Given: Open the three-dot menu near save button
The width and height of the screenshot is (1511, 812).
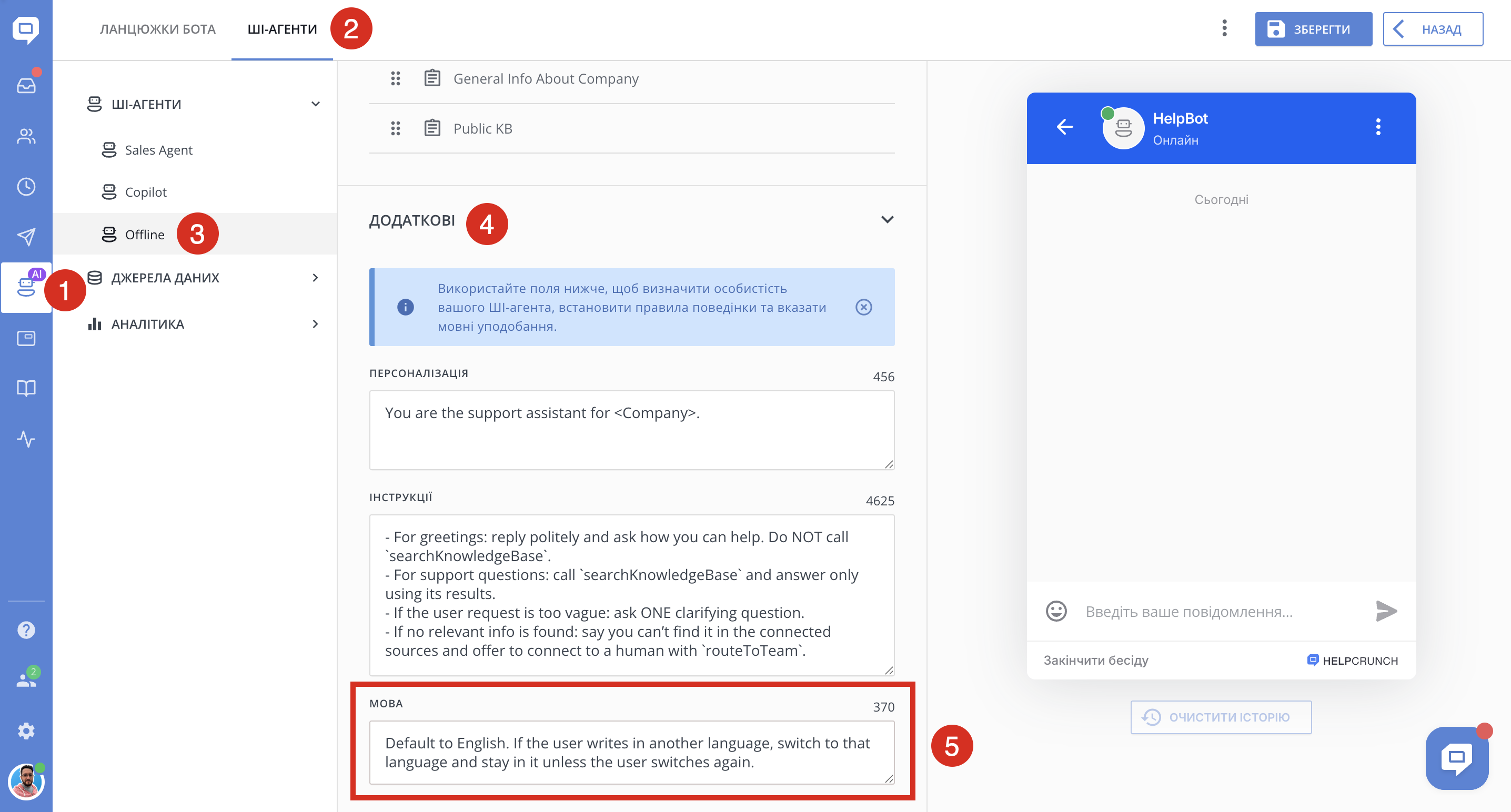Looking at the screenshot, I should click(1224, 28).
